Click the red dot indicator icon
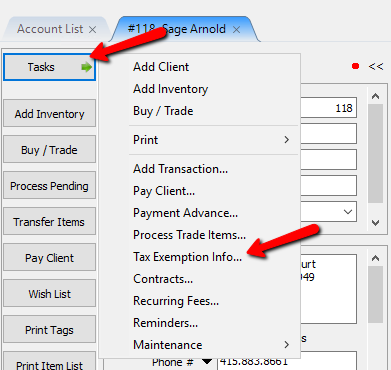 (355, 66)
